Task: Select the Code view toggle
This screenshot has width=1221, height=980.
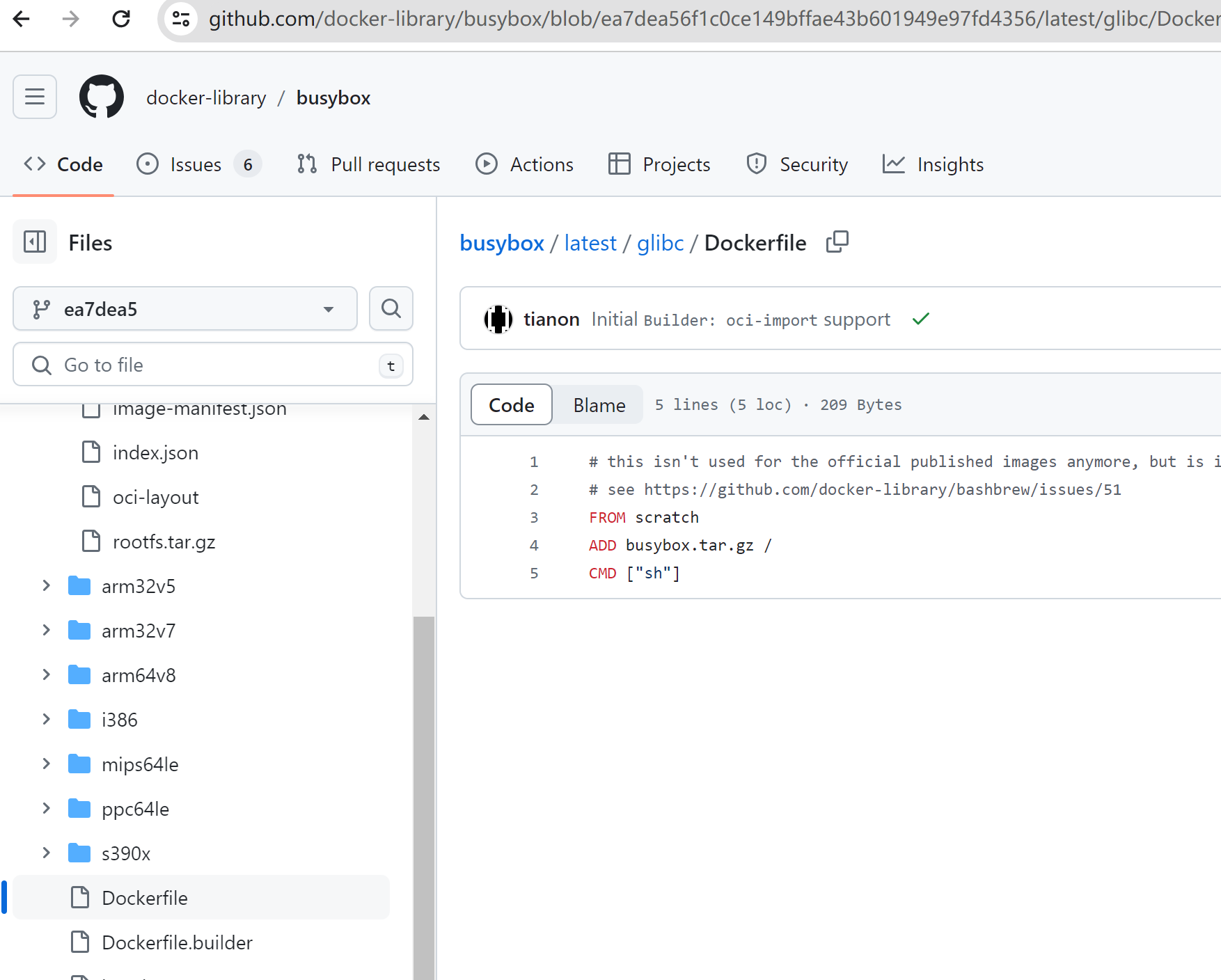Action: [x=512, y=405]
